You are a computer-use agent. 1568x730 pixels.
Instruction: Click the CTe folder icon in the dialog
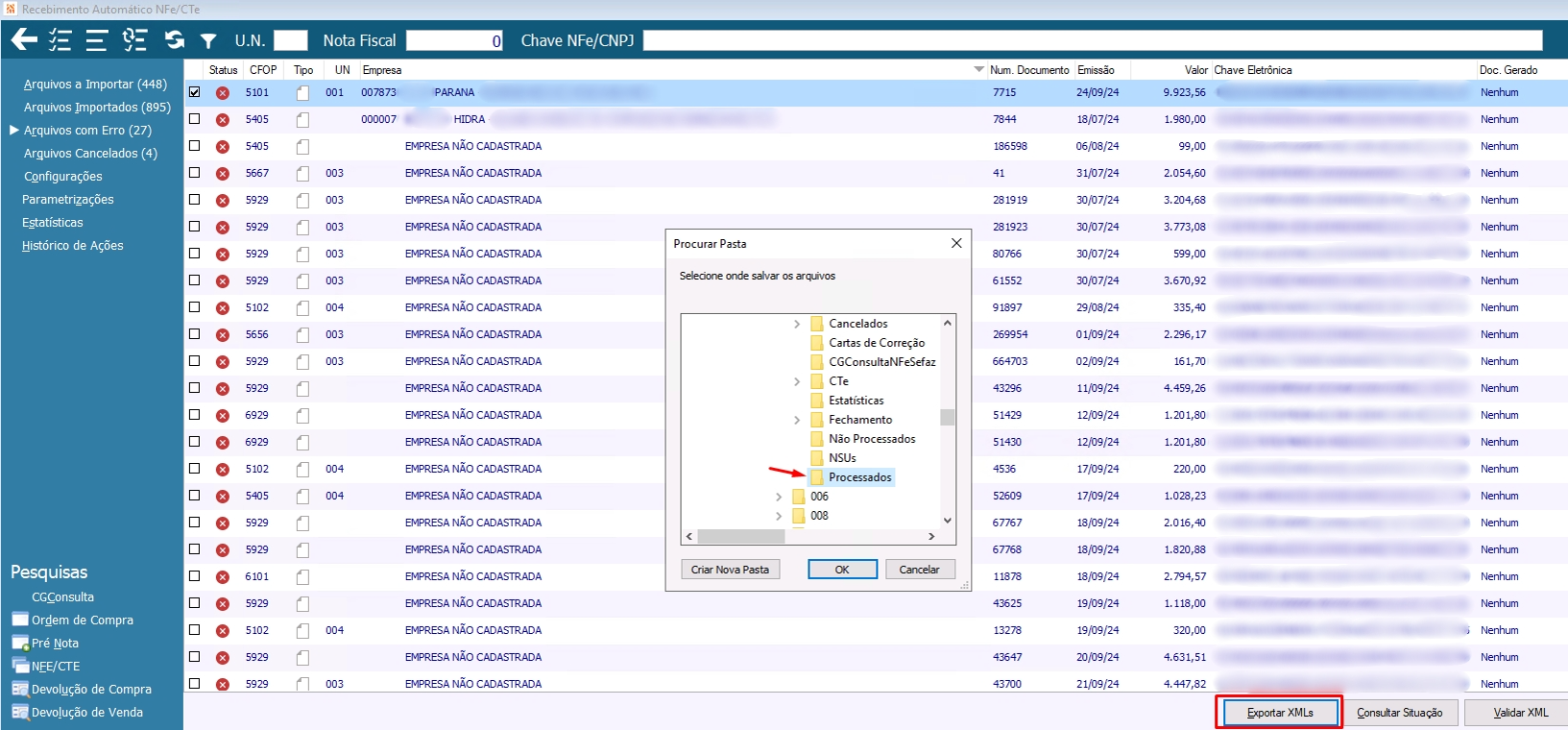point(817,381)
